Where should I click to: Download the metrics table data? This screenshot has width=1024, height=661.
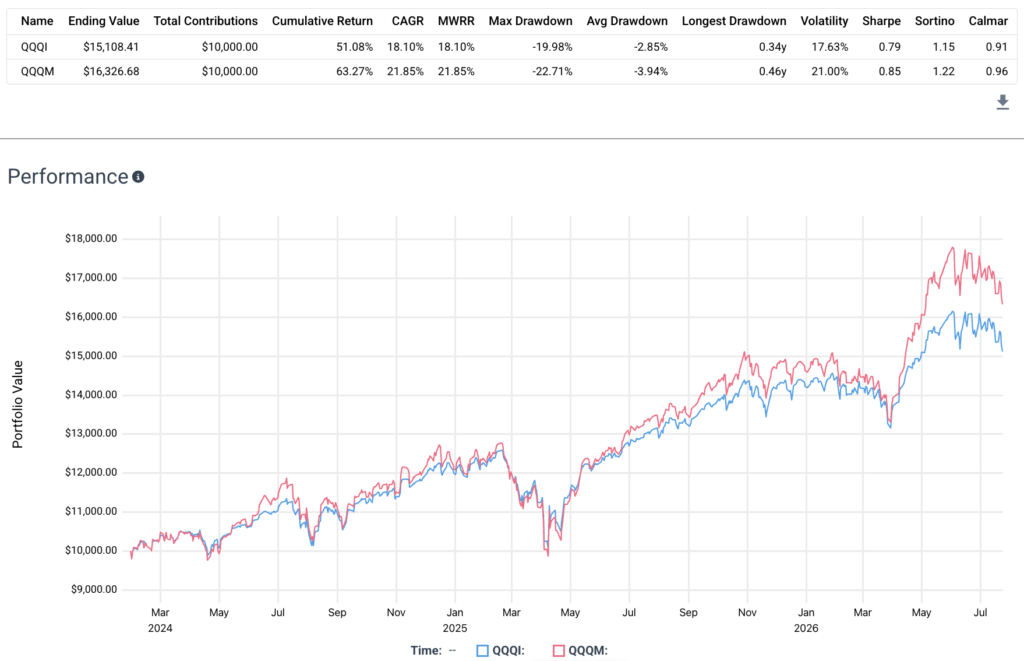point(1002,102)
